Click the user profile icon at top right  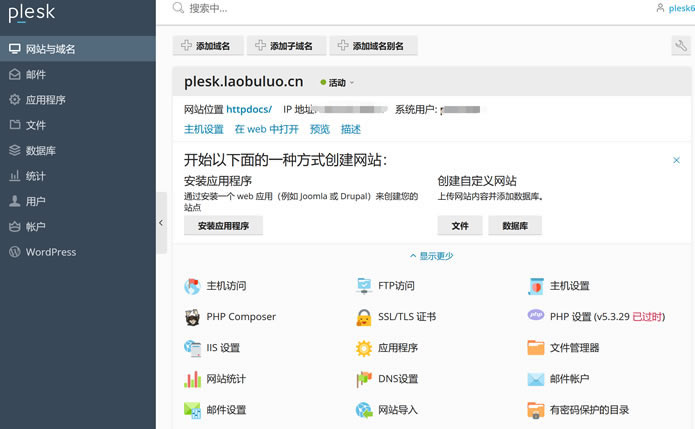(x=660, y=8)
